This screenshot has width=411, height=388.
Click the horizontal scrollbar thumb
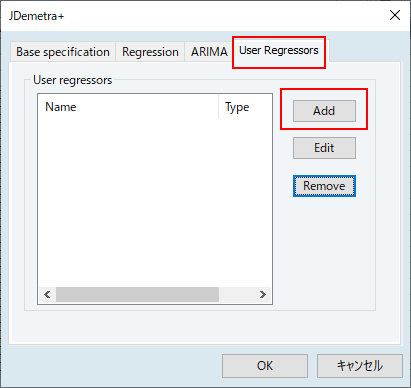point(137,295)
